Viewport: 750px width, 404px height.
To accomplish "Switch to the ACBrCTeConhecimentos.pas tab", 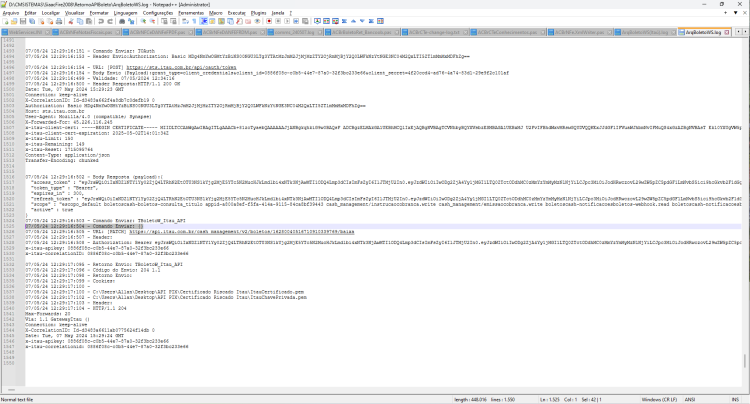I will (x=507, y=32).
